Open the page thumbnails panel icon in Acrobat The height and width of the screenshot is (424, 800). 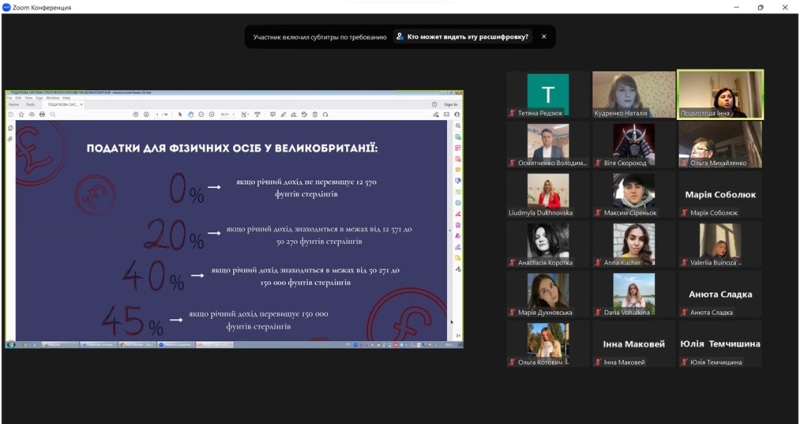[10, 128]
